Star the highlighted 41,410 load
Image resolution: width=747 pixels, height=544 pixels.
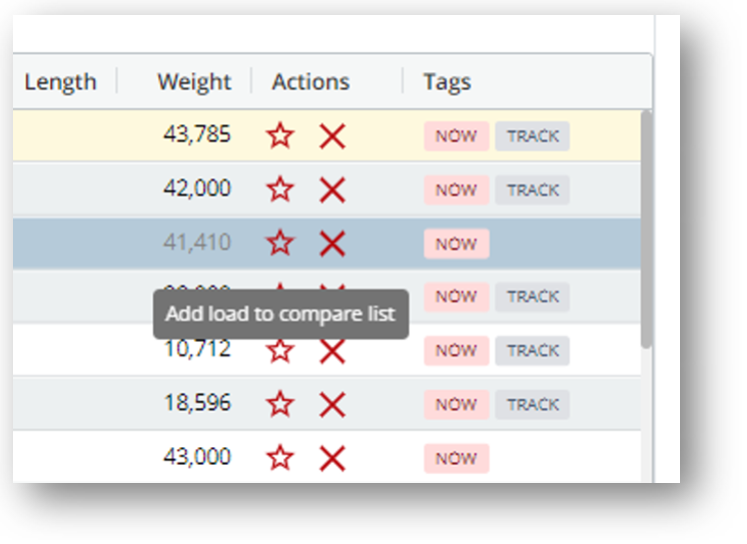coord(281,243)
